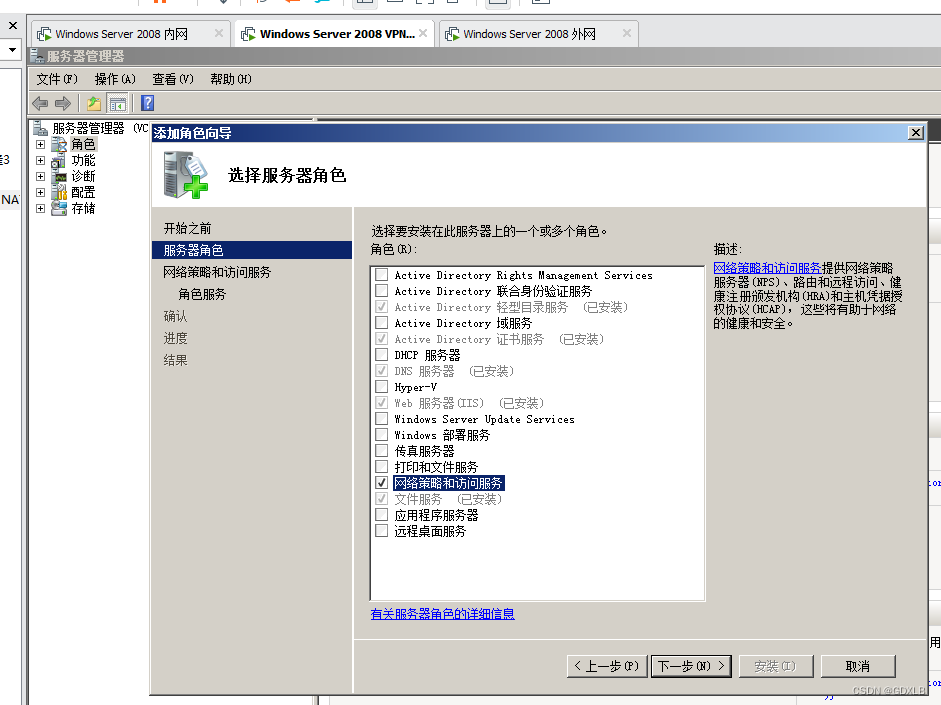The image size is (941, 705).
Task: Expand the 功能 tree node
Action: pos(40,160)
